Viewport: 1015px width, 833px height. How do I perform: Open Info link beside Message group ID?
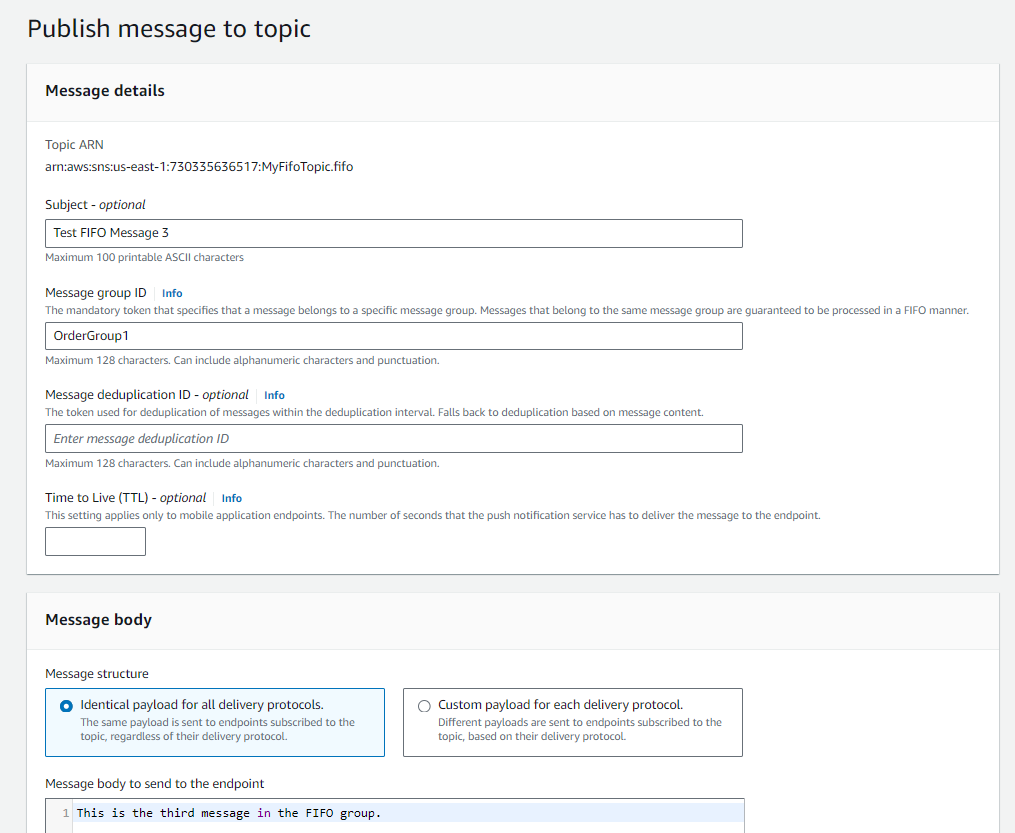tap(172, 294)
